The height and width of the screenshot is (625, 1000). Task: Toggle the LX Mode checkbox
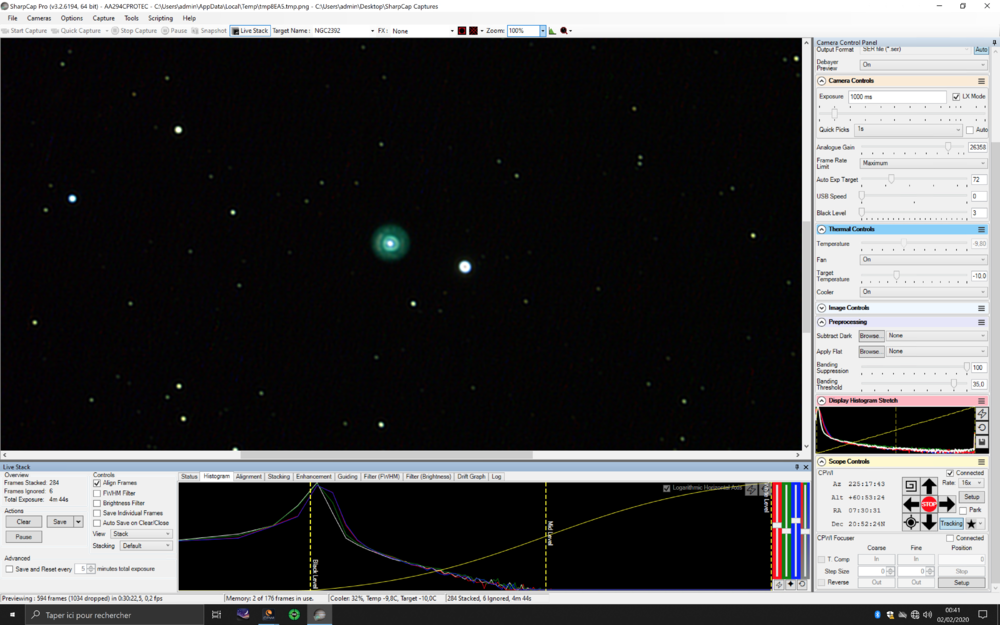tap(956, 97)
